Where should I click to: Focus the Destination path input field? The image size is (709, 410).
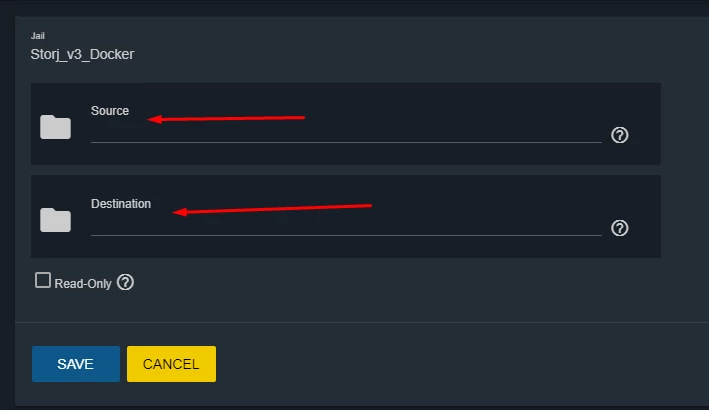pyautogui.click(x=346, y=226)
